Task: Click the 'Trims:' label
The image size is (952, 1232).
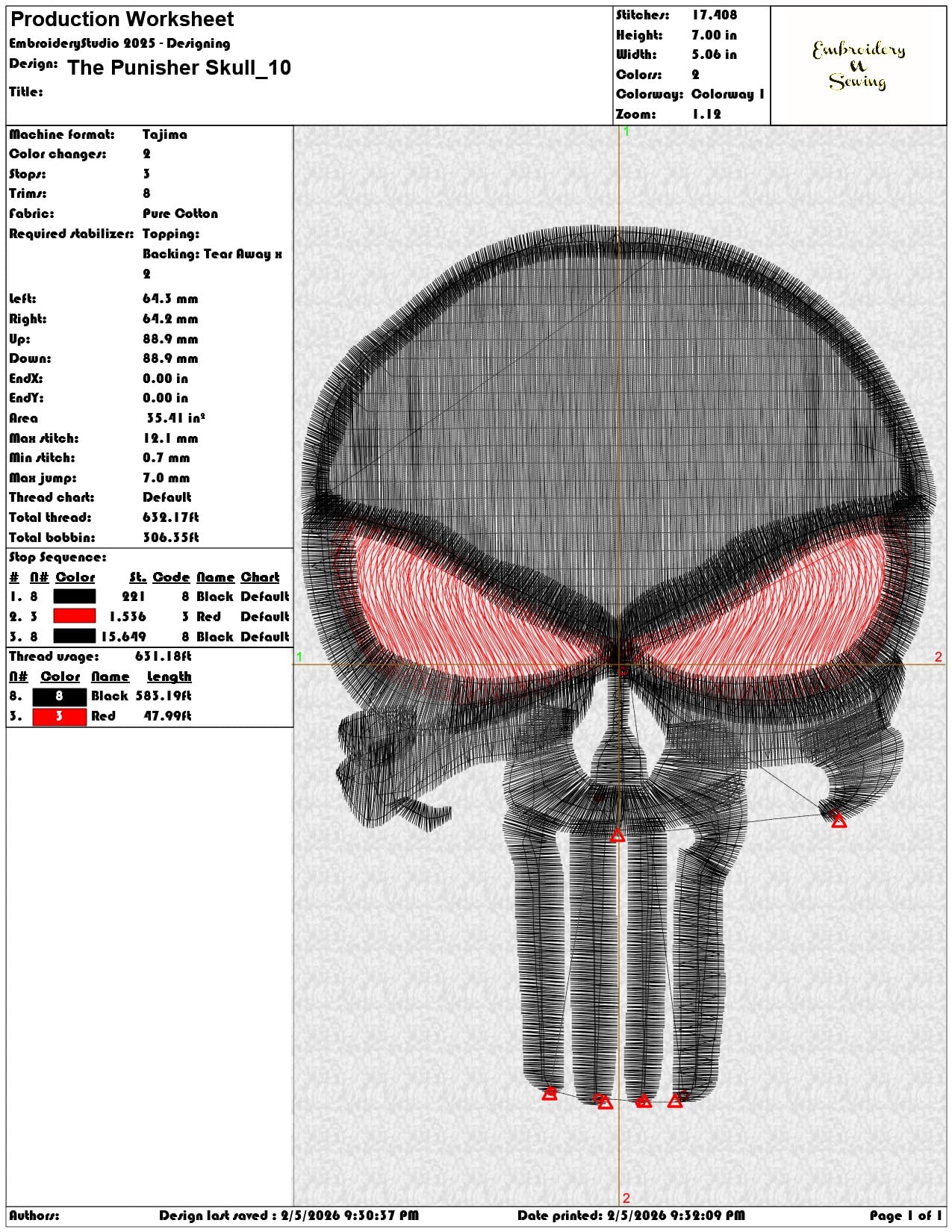Action: pyautogui.click(x=28, y=193)
